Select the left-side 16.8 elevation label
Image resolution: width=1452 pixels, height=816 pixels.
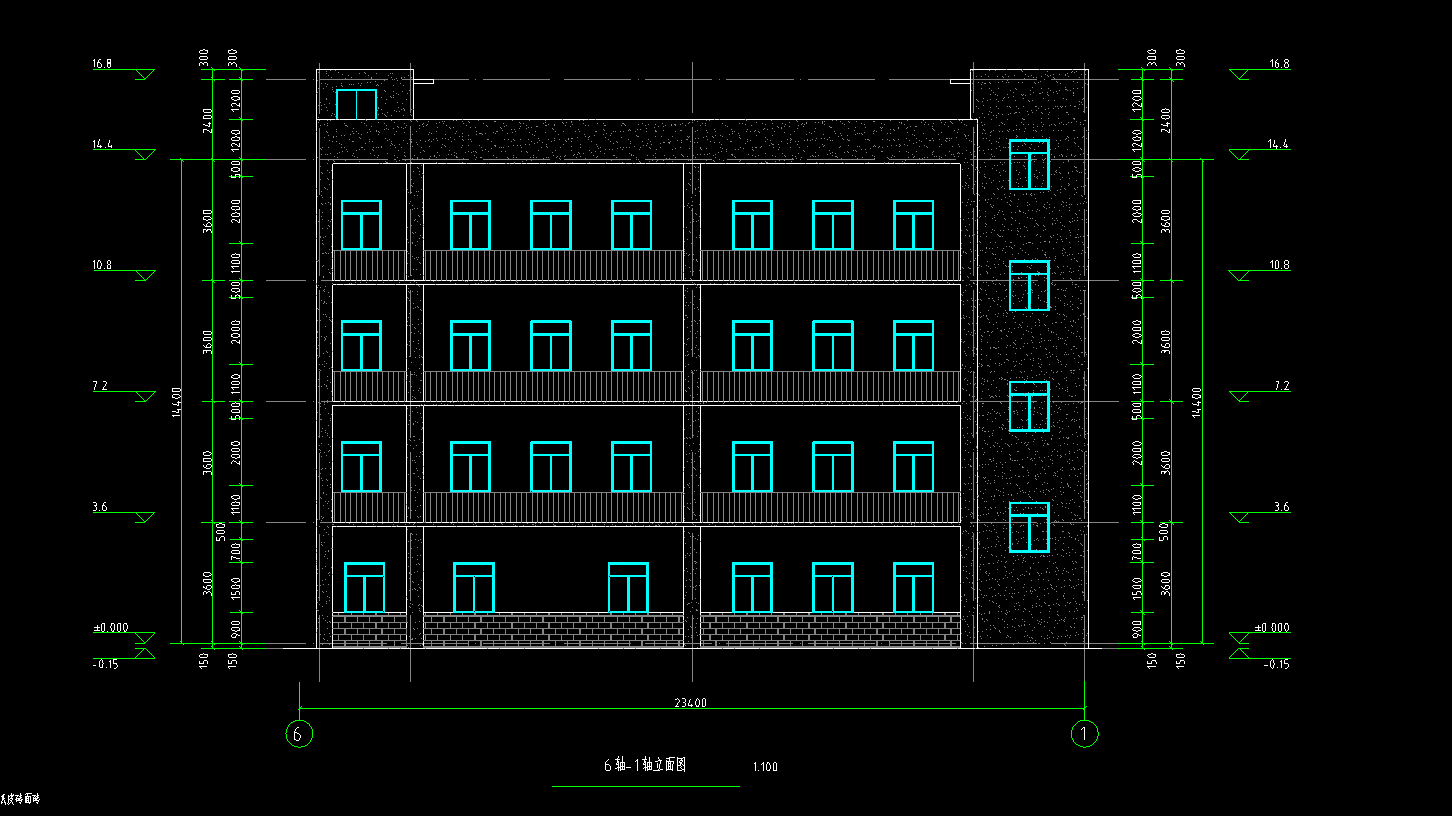coord(102,64)
